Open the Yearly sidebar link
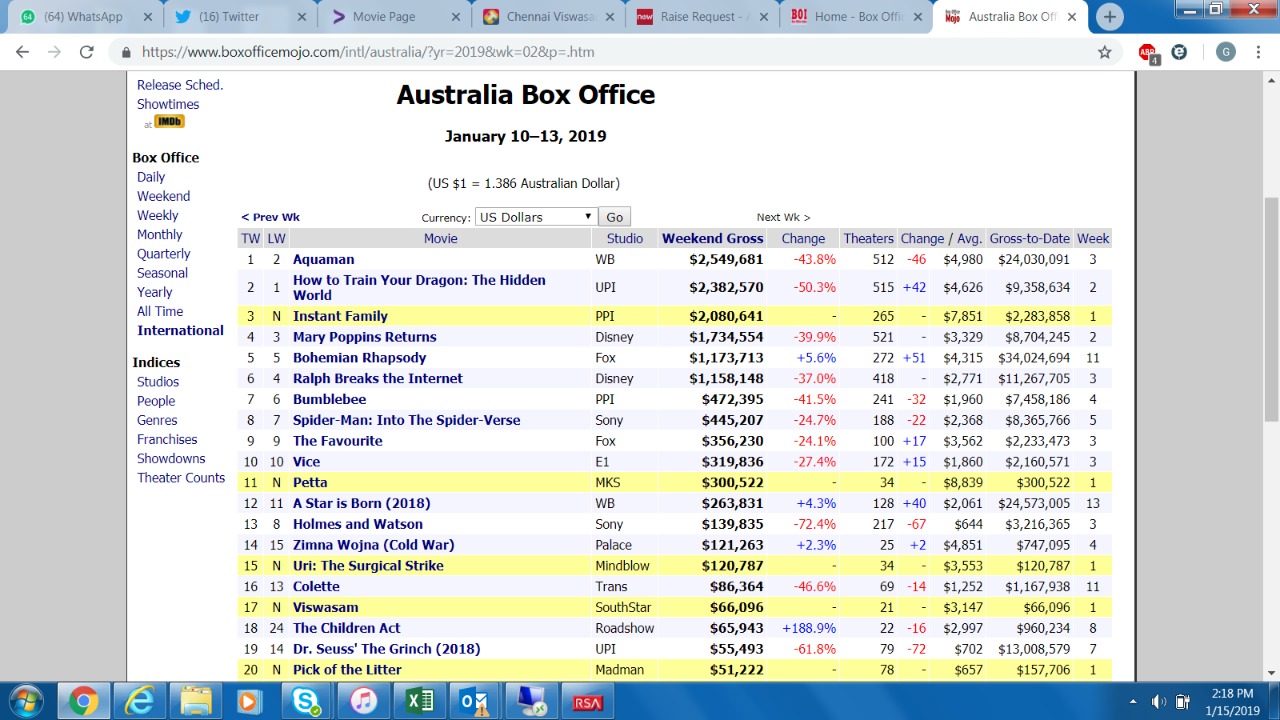Viewport: 1280px width, 720px height. coord(155,292)
